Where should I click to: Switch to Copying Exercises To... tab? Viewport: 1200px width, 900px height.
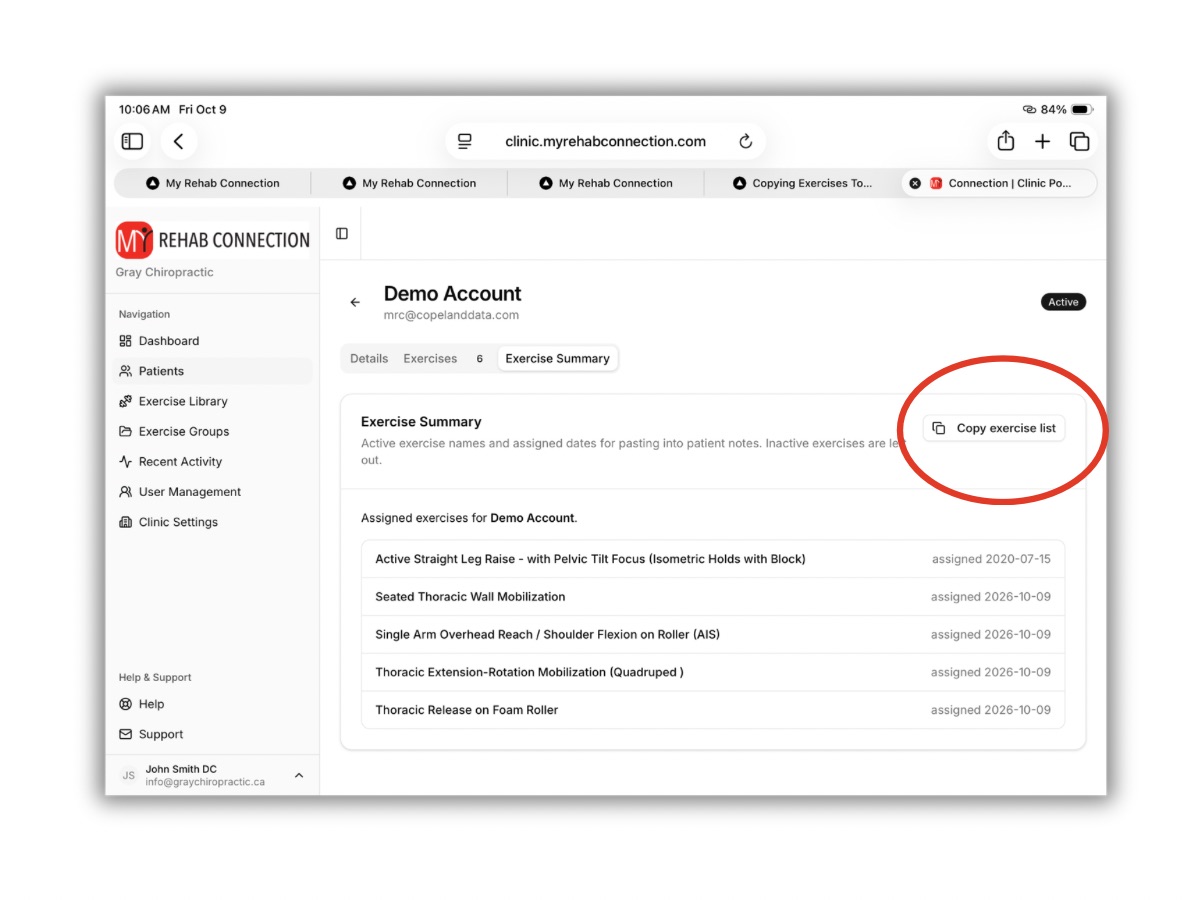(802, 183)
